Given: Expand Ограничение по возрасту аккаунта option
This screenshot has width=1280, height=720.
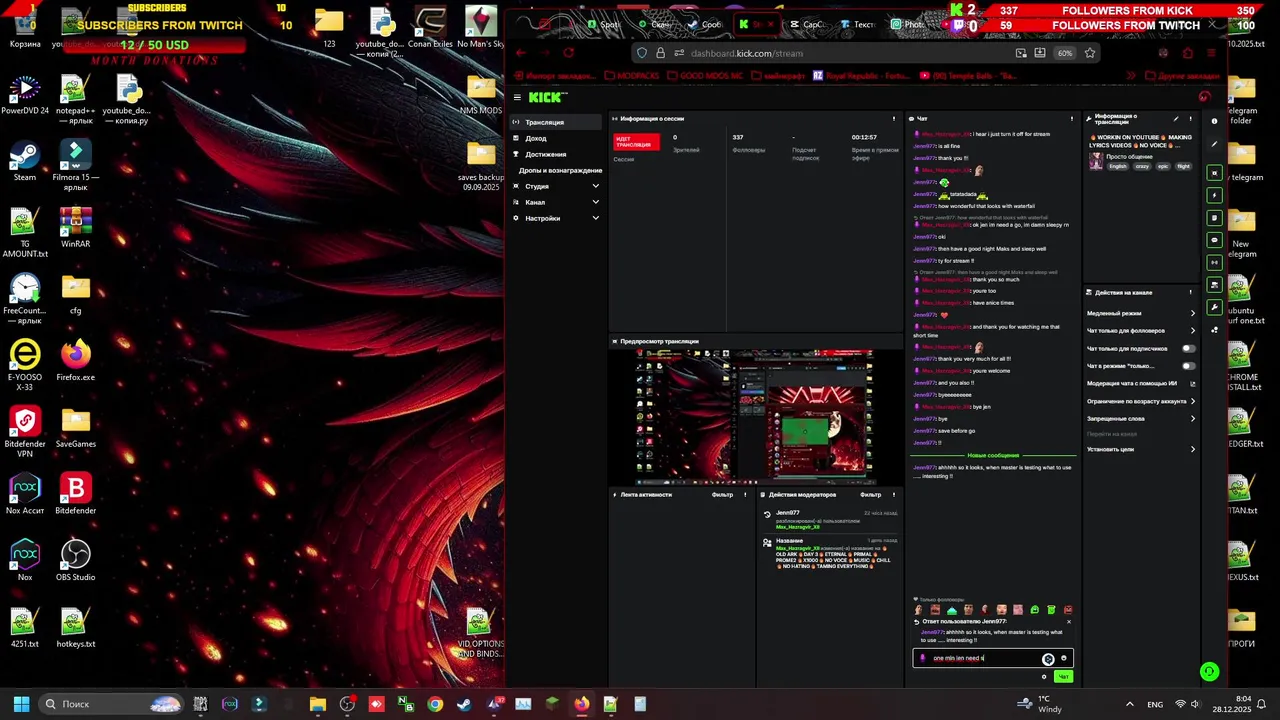Looking at the screenshot, I should click(x=1140, y=401).
